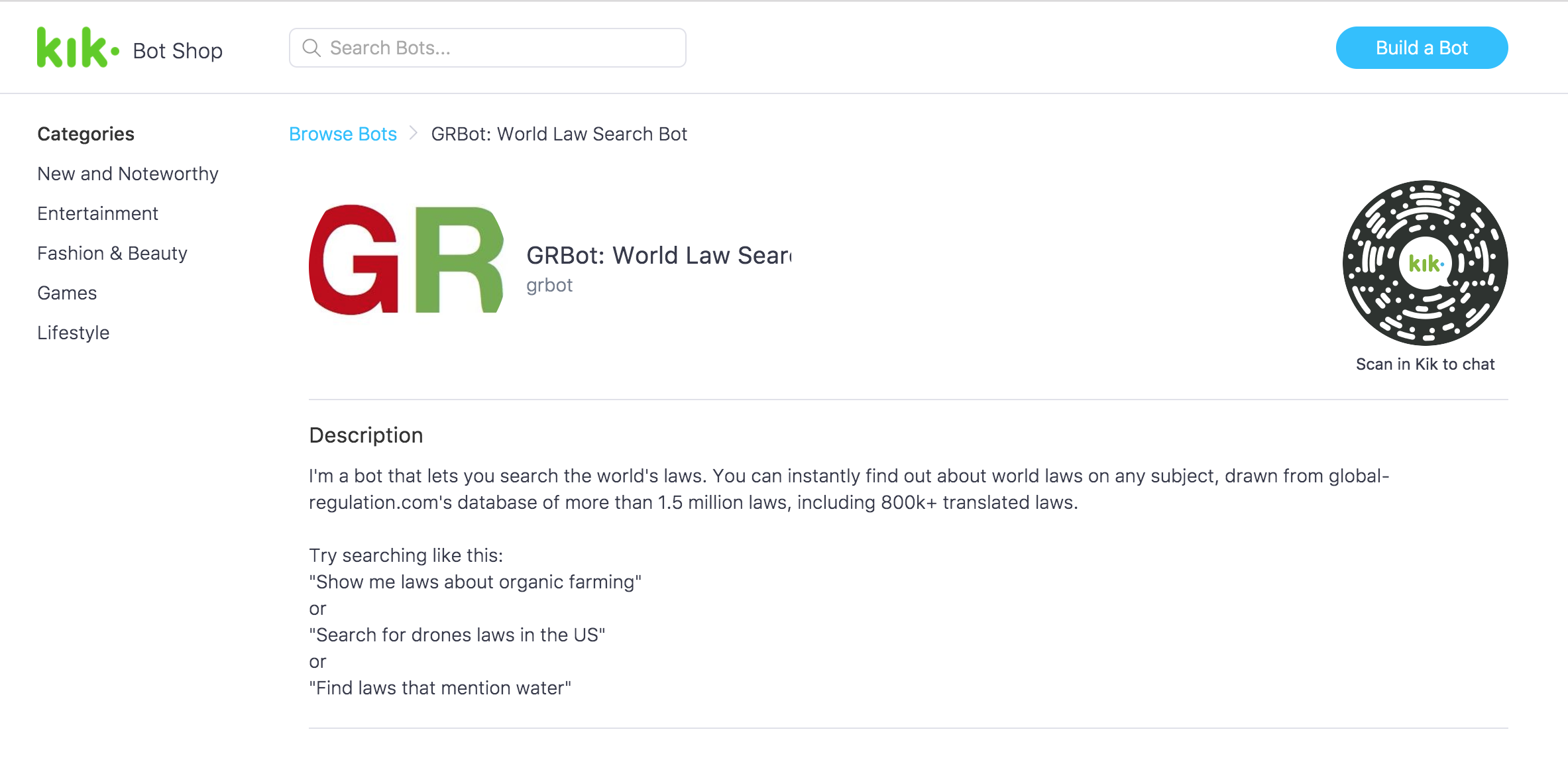Click the GRBot: World Law Search bot title

point(659,255)
